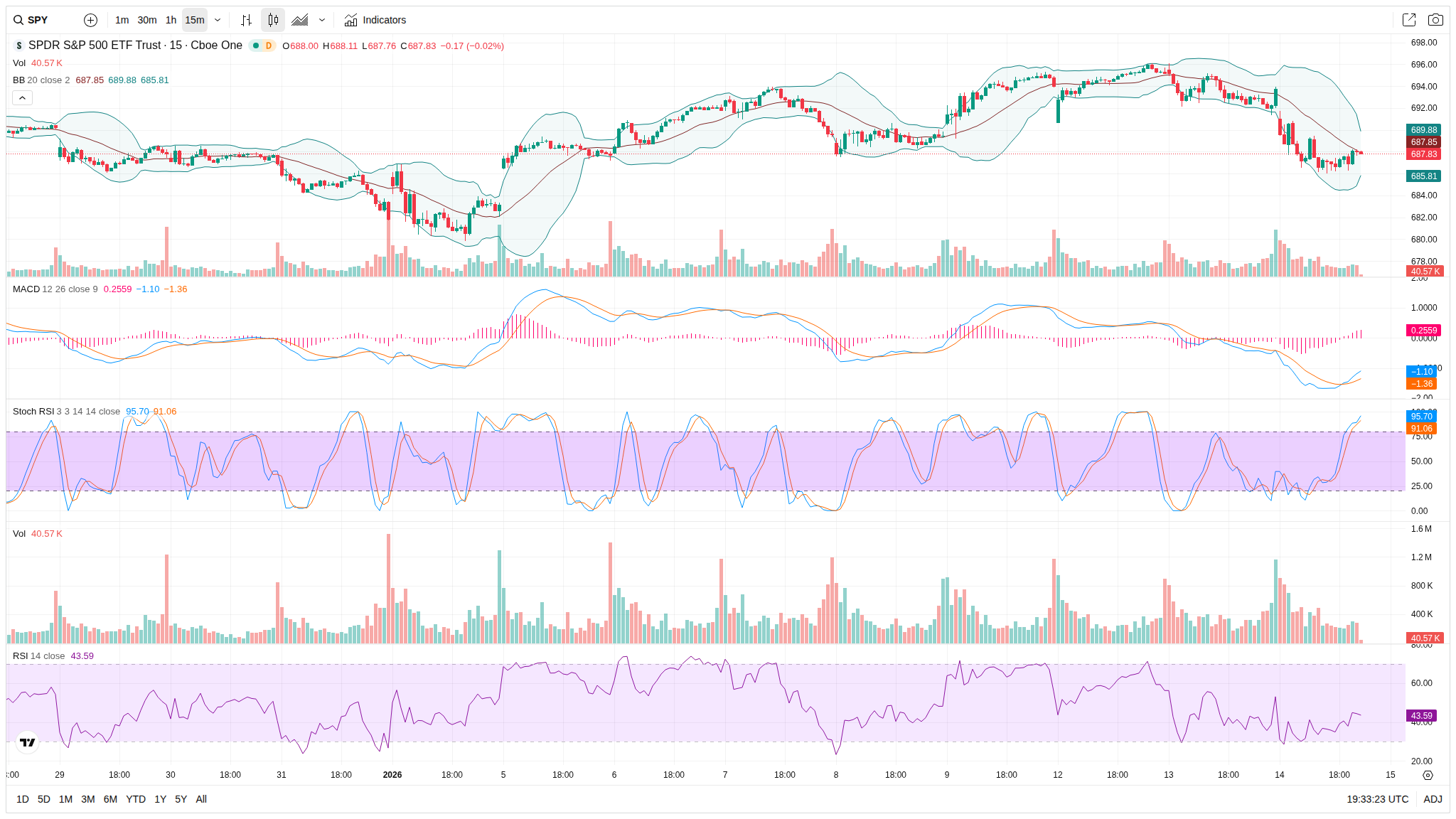
Task: Switch to the 15m interval
Action: pos(194,20)
